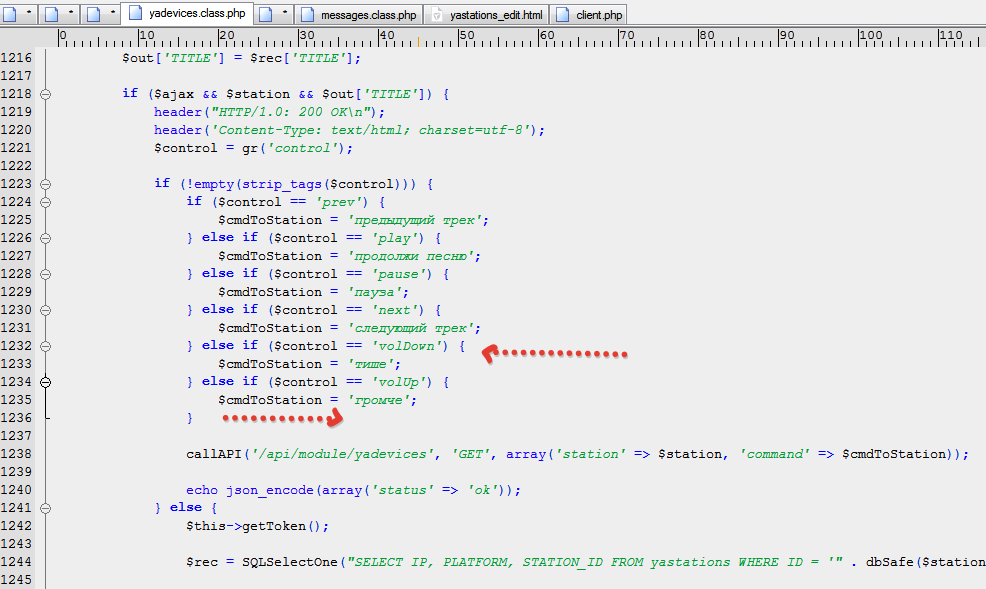Click the HTML file icon on yastations_edit.html tab

pos(436,14)
